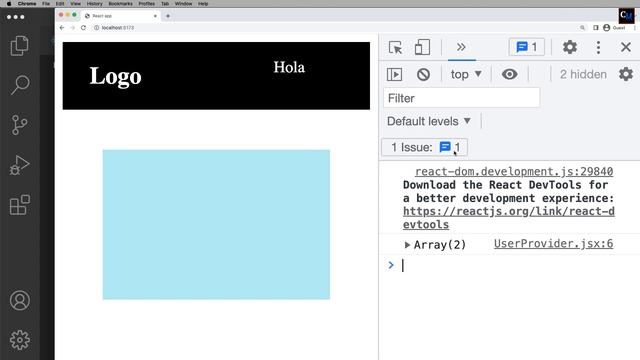Create a live expression with eye icon
Viewport: 640px width, 360px height.
click(509, 74)
